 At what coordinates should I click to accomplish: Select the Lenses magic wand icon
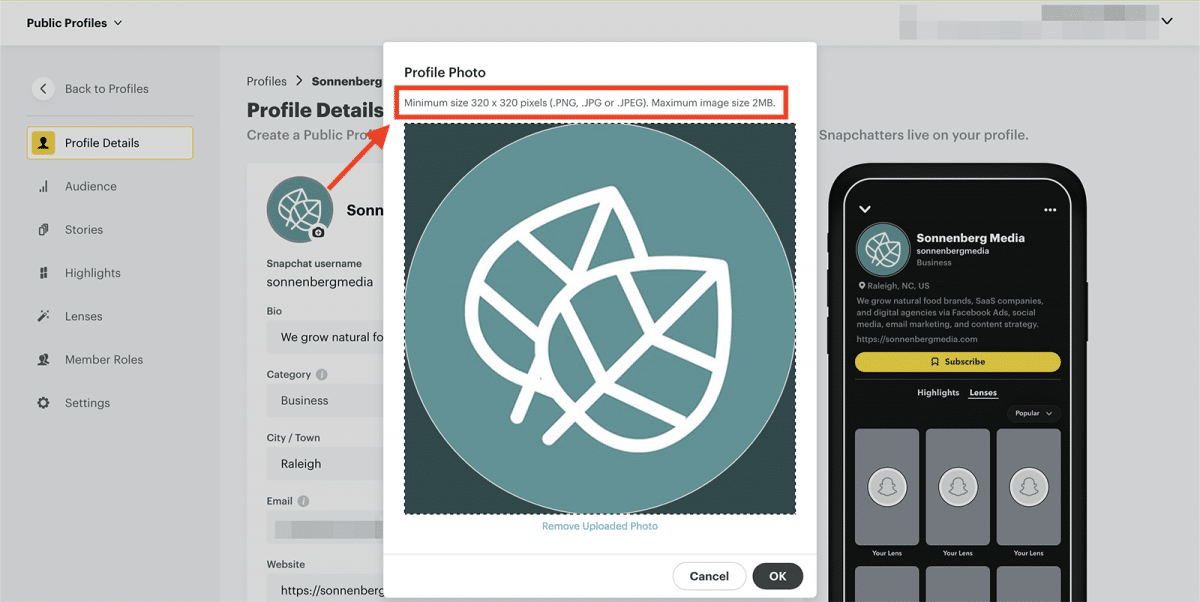(43, 316)
